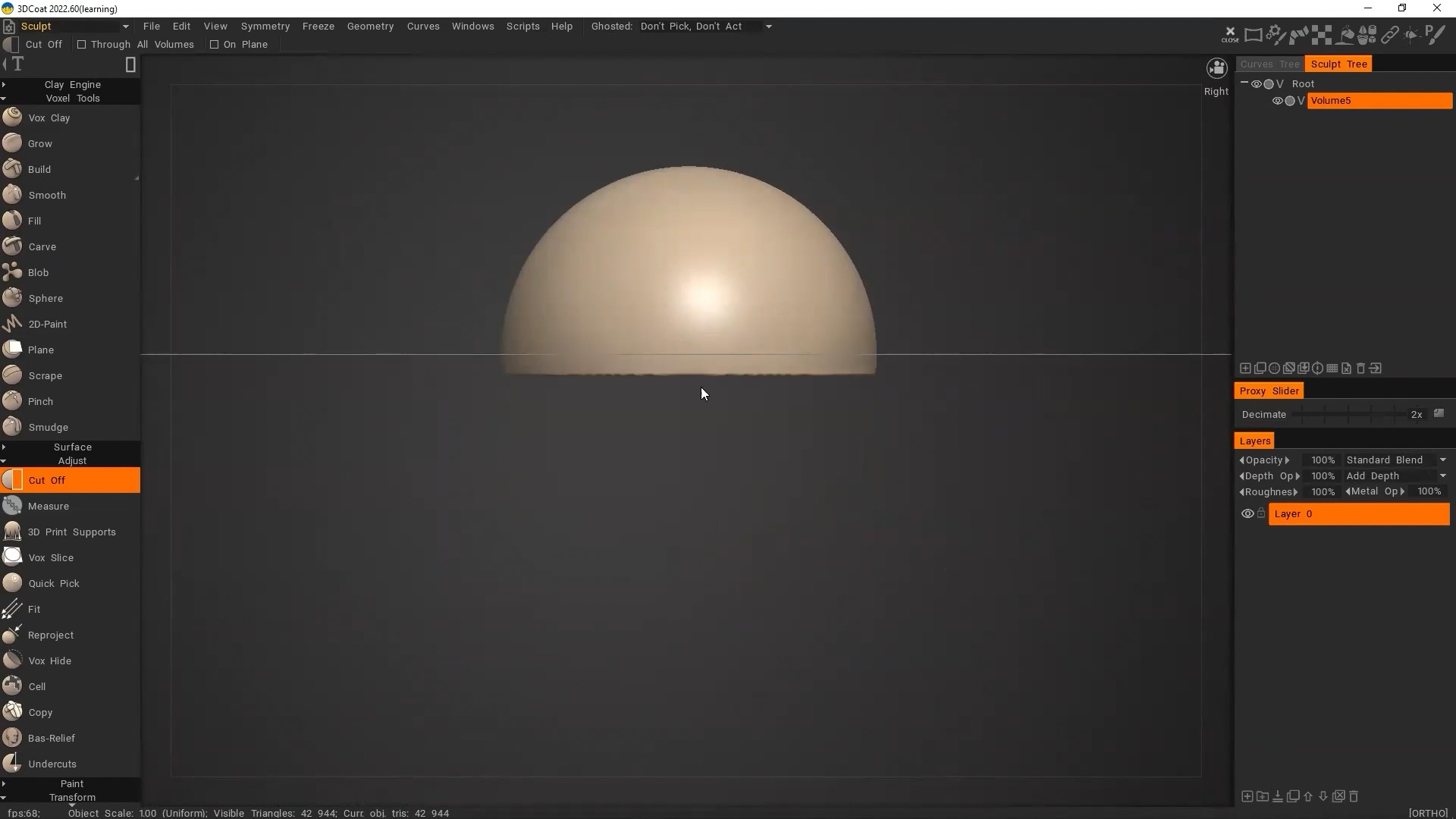Expand the Clay Engine section
This screenshot has width=1456, height=819.
click(72, 85)
